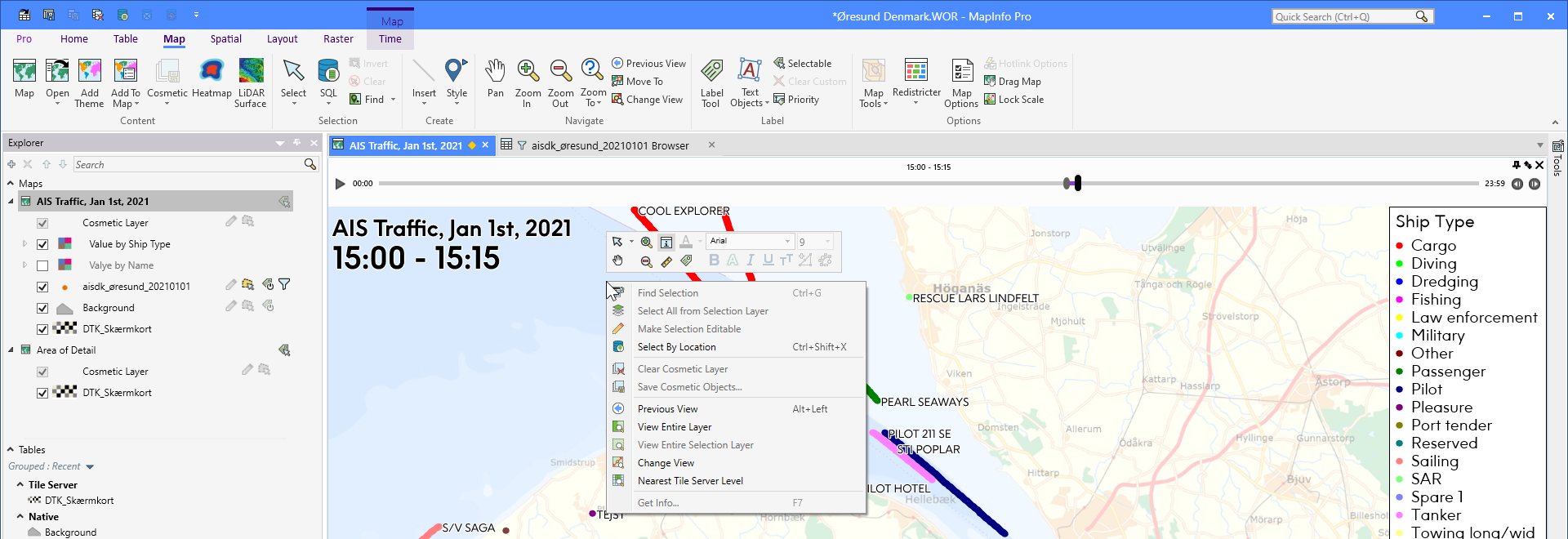Screen dimensions: 1568x539
Task: Open the Find dropdown arrow in Selection group
Action: coord(393,100)
